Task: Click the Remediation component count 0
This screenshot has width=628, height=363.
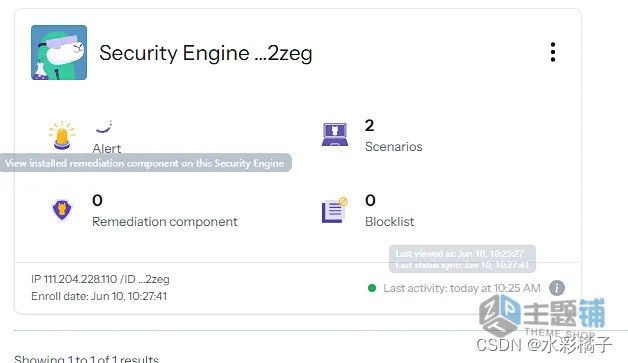Action: (x=97, y=200)
